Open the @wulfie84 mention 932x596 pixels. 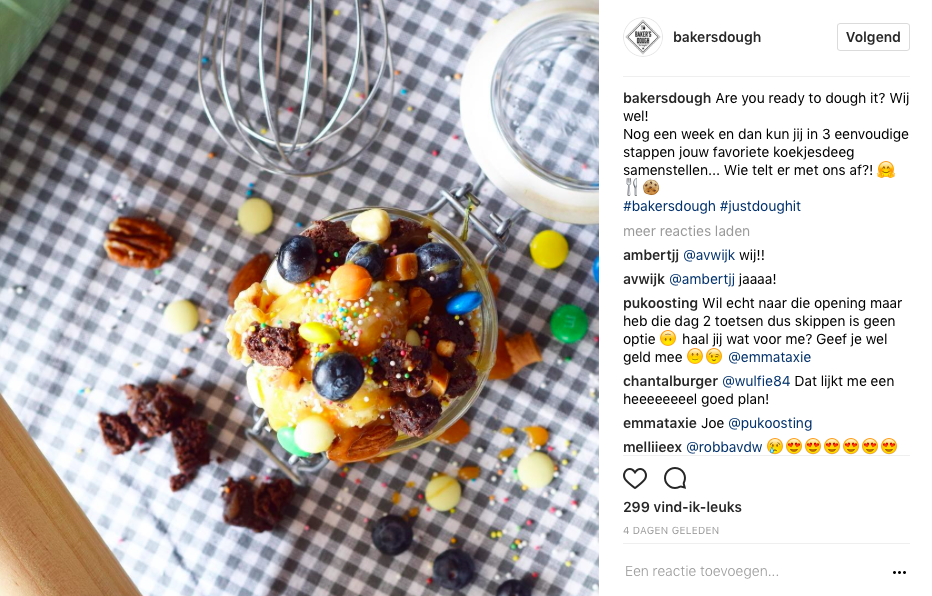point(756,381)
